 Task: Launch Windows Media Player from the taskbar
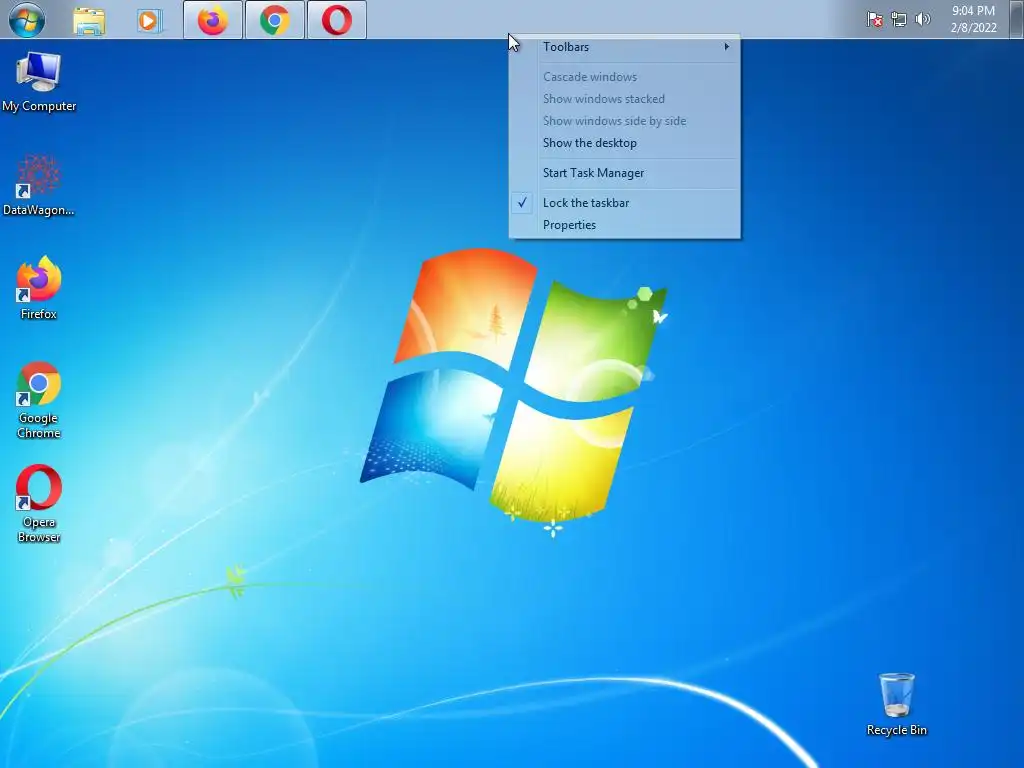pos(149,20)
